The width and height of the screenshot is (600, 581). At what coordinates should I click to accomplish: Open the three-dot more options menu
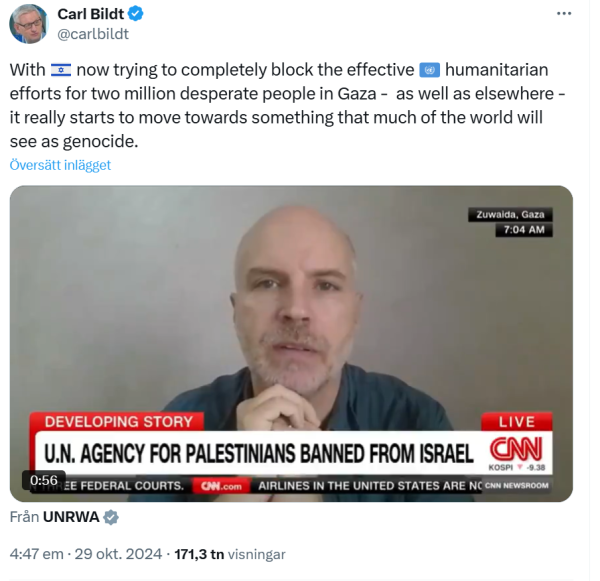click(564, 13)
